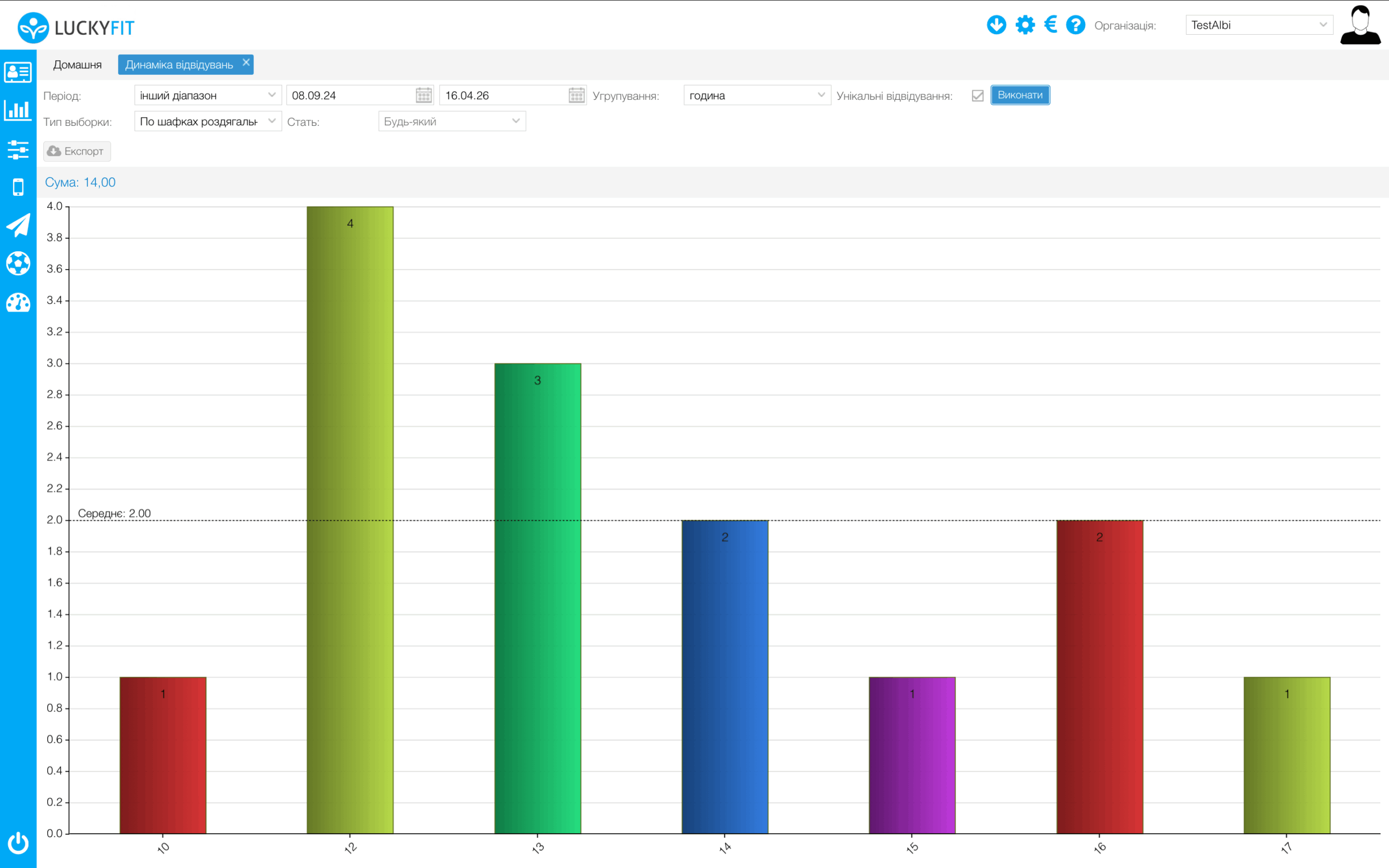Viewport: 1389px width, 868px height.
Task: Open the dashboard gauge sidebar icon
Action: 18,303
